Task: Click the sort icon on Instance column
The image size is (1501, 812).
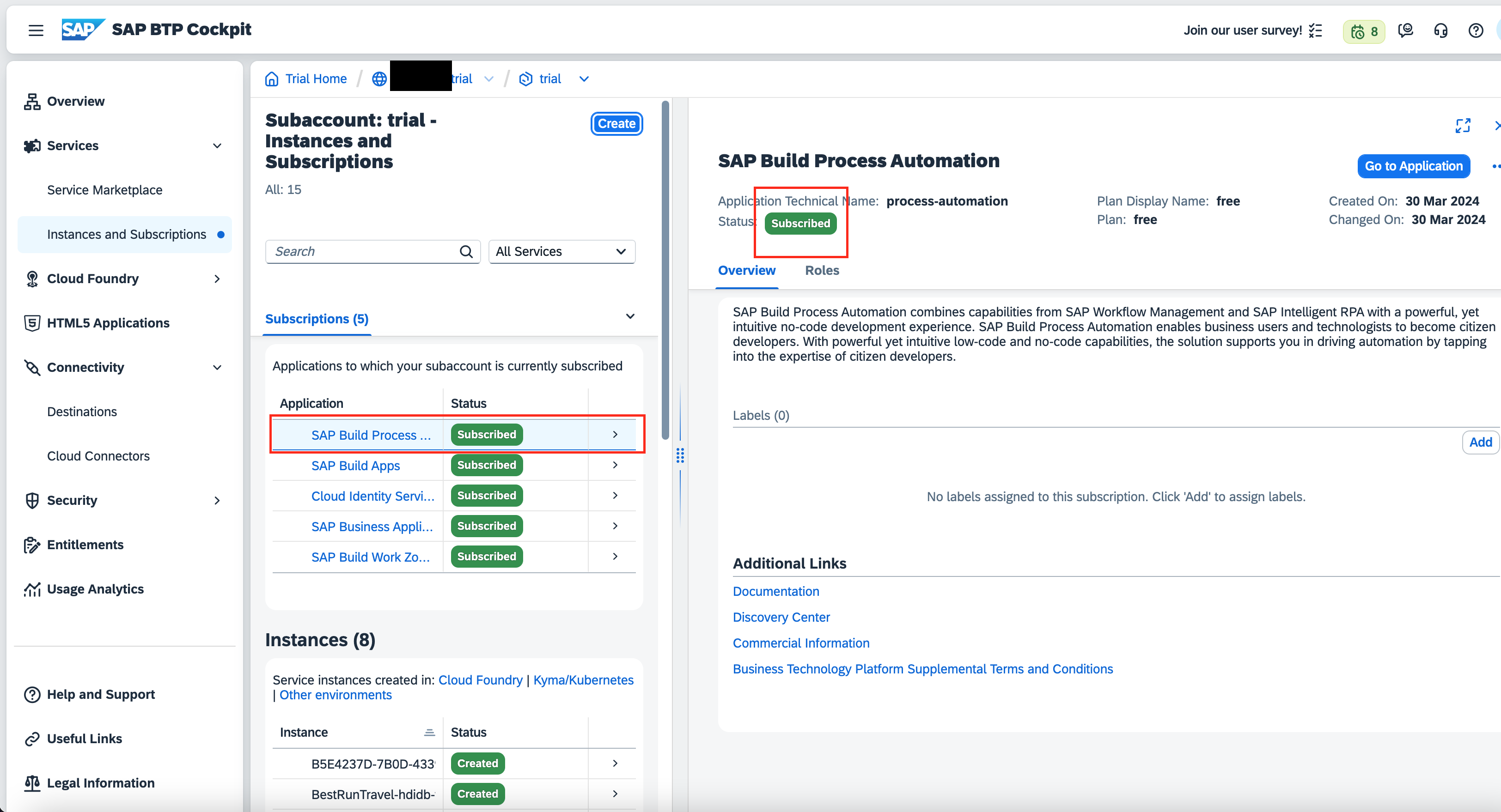Action: click(429, 731)
